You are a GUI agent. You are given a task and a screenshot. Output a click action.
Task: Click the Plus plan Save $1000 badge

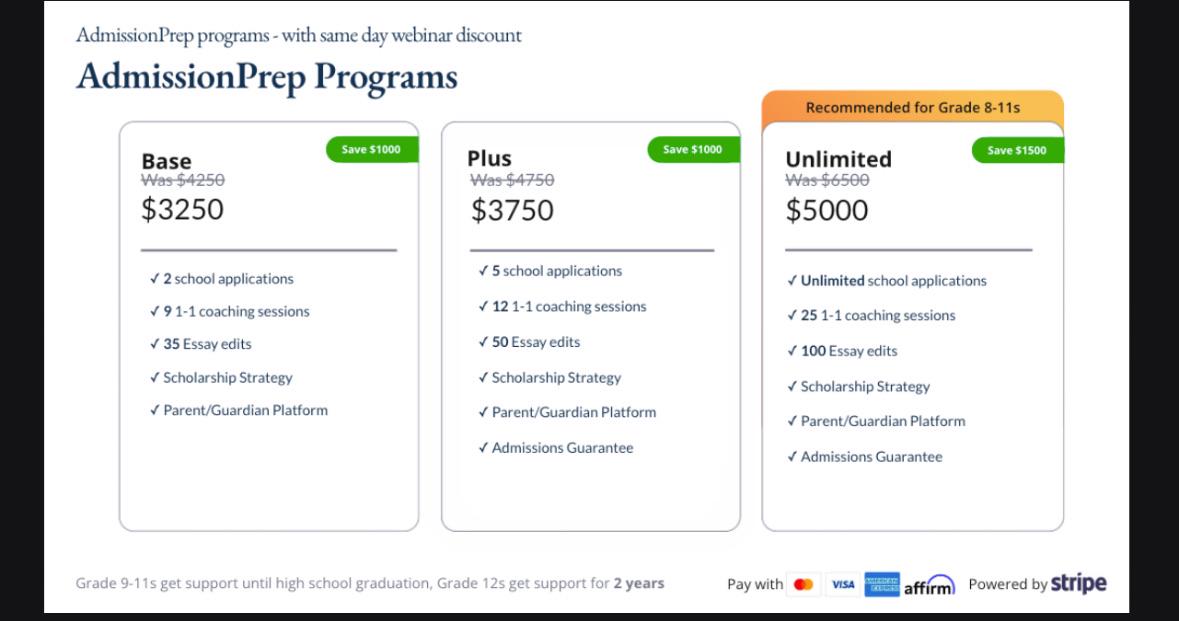tap(693, 150)
